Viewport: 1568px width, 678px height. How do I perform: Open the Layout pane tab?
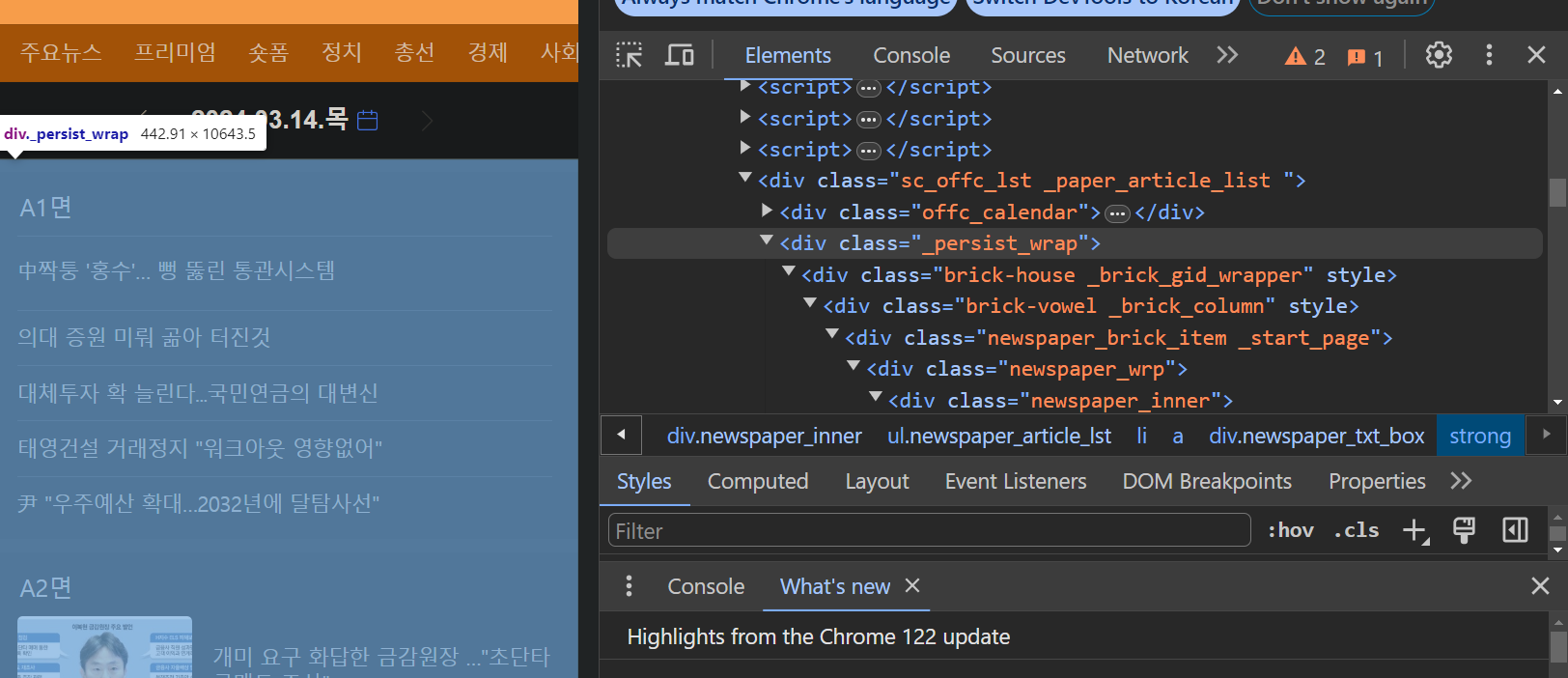877,481
